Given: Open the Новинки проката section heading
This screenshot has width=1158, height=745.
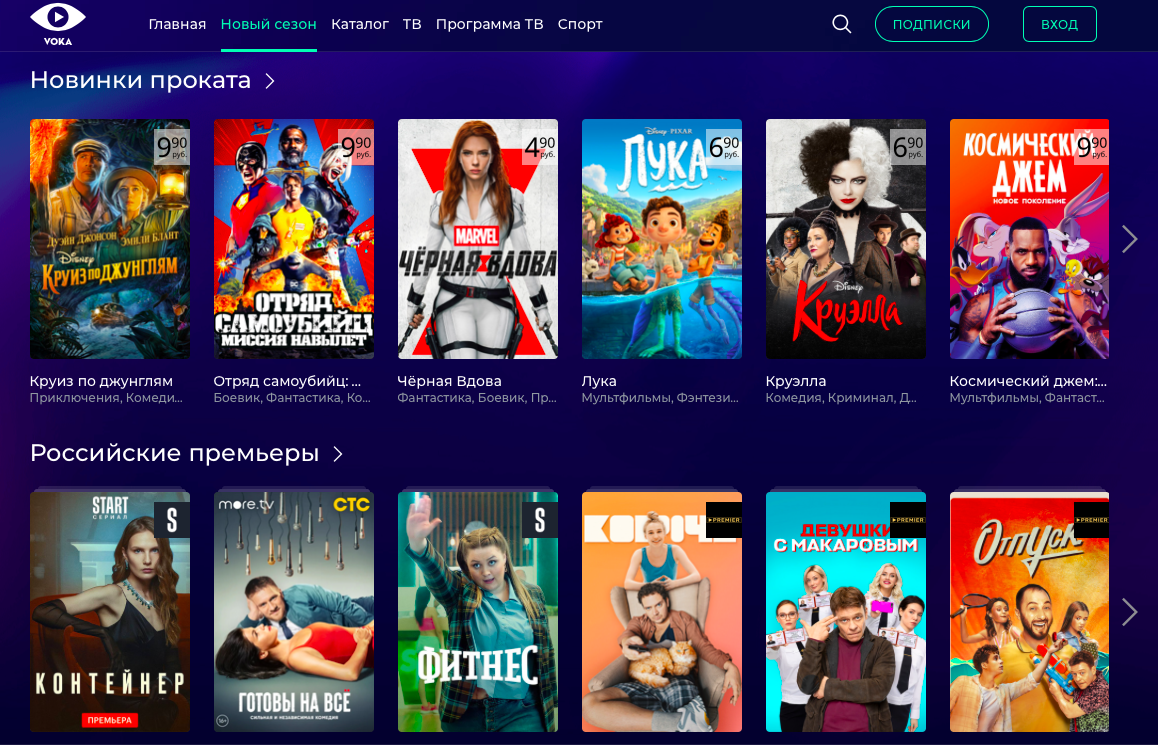Looking at the screenshot, I should 140,80.
